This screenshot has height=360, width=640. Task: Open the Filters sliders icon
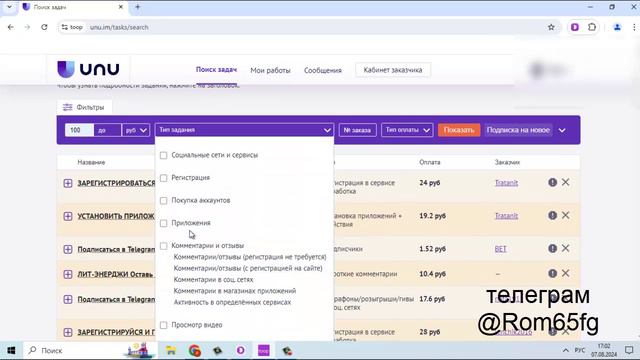67,107
